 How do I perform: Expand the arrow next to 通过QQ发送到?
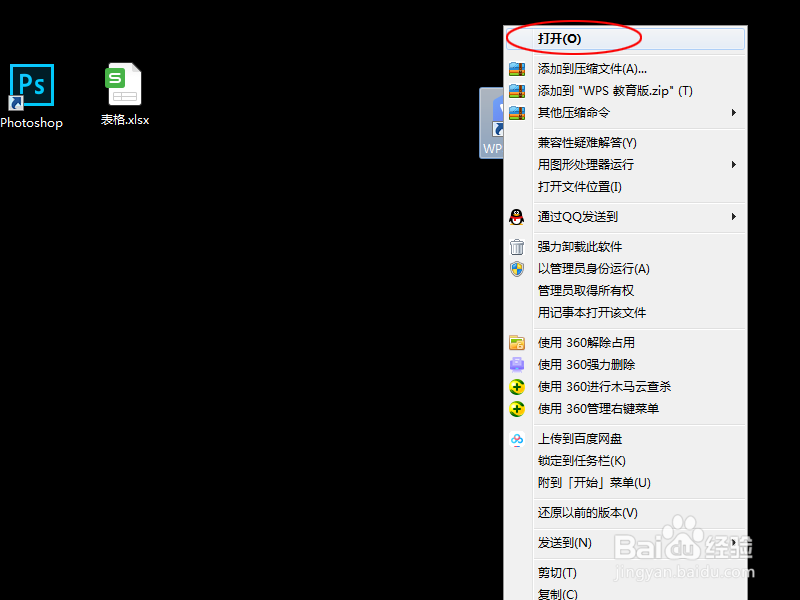point(734,217)
